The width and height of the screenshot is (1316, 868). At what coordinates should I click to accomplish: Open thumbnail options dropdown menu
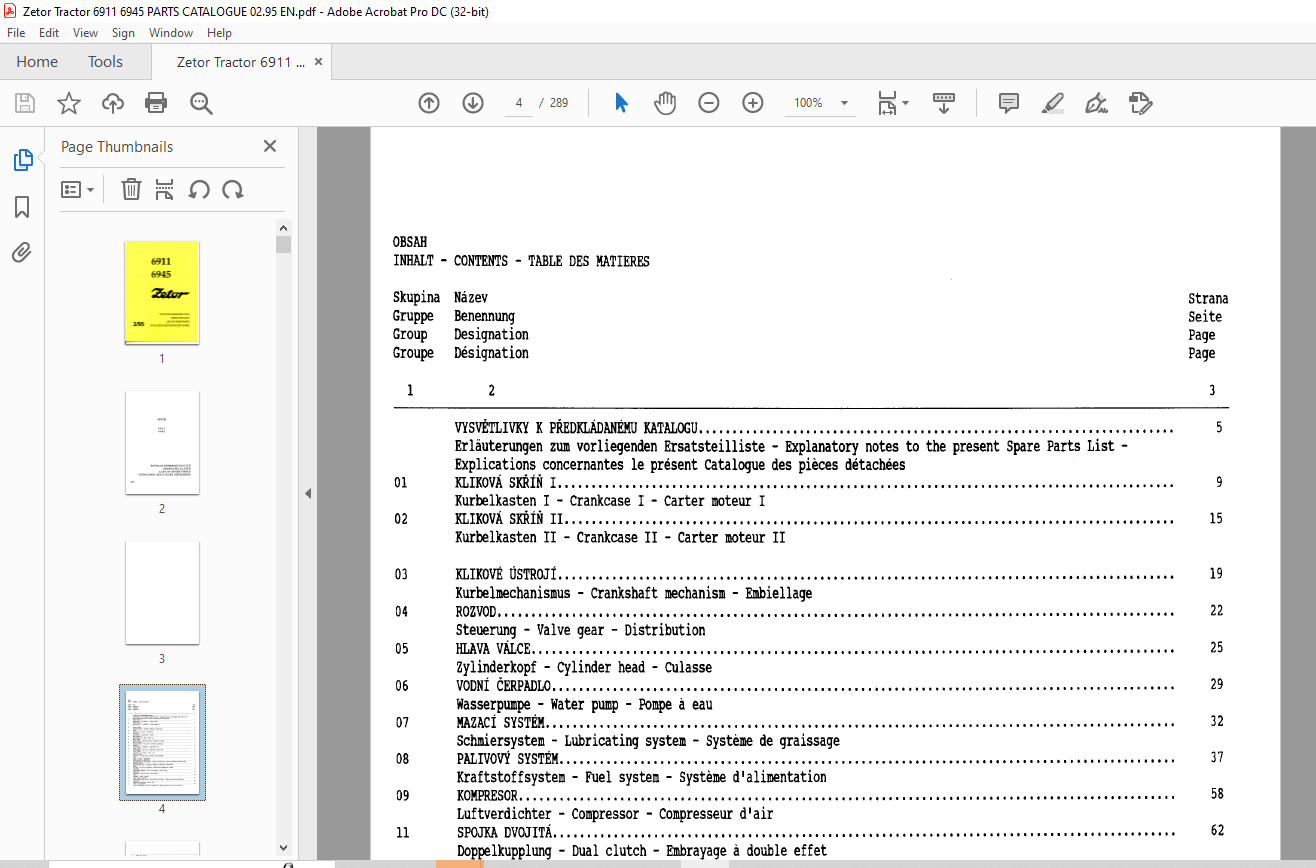78,189
